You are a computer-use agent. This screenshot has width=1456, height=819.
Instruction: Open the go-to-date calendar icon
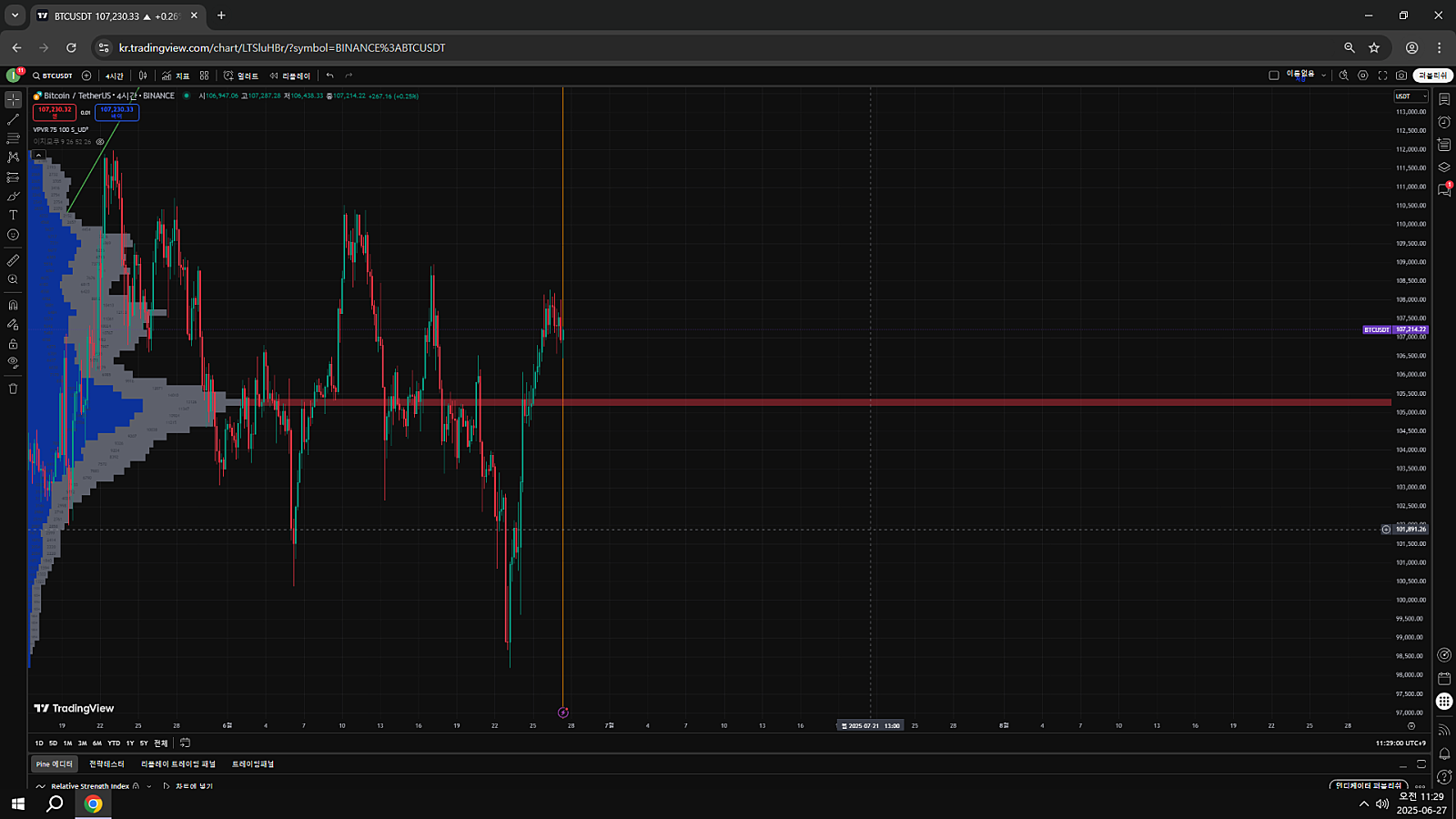click(185, 743)
